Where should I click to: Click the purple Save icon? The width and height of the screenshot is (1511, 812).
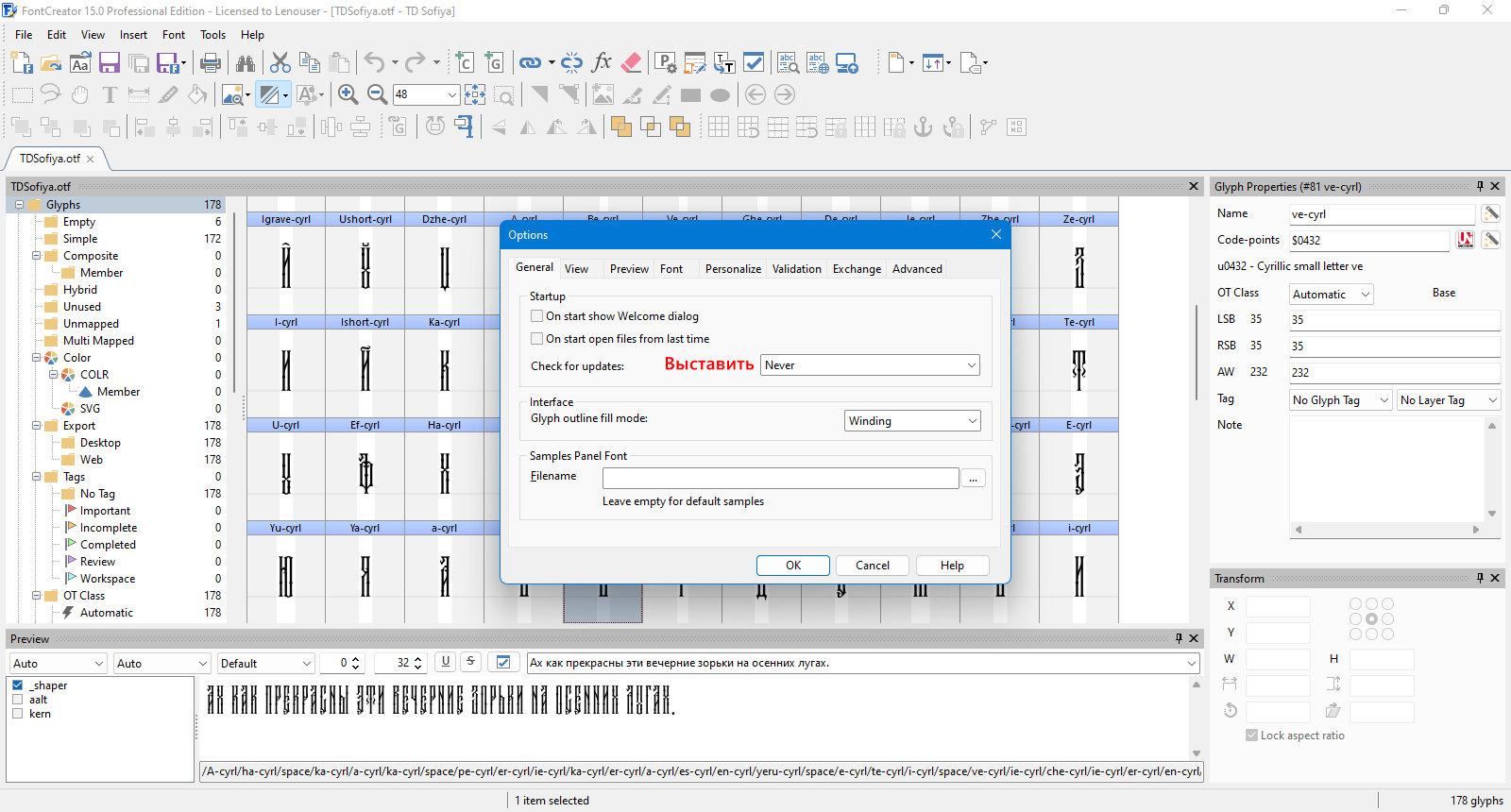110,63
